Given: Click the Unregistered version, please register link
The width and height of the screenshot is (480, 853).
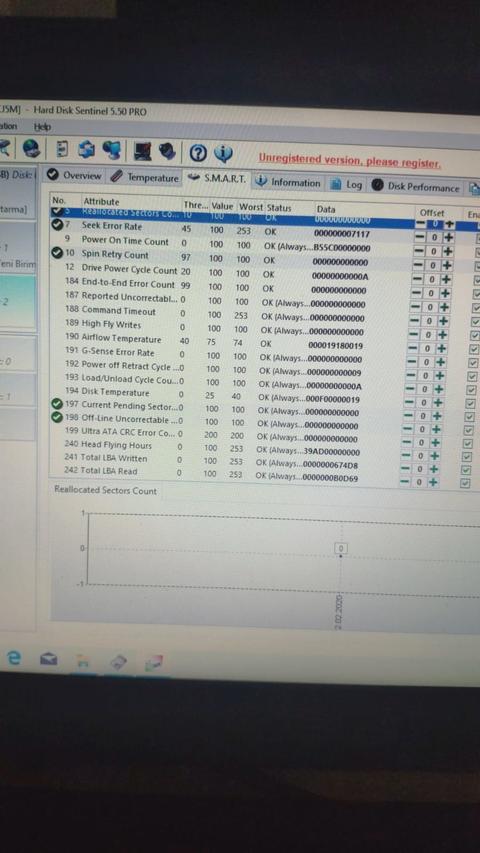Looking at the screenshot, I should 350,160.
